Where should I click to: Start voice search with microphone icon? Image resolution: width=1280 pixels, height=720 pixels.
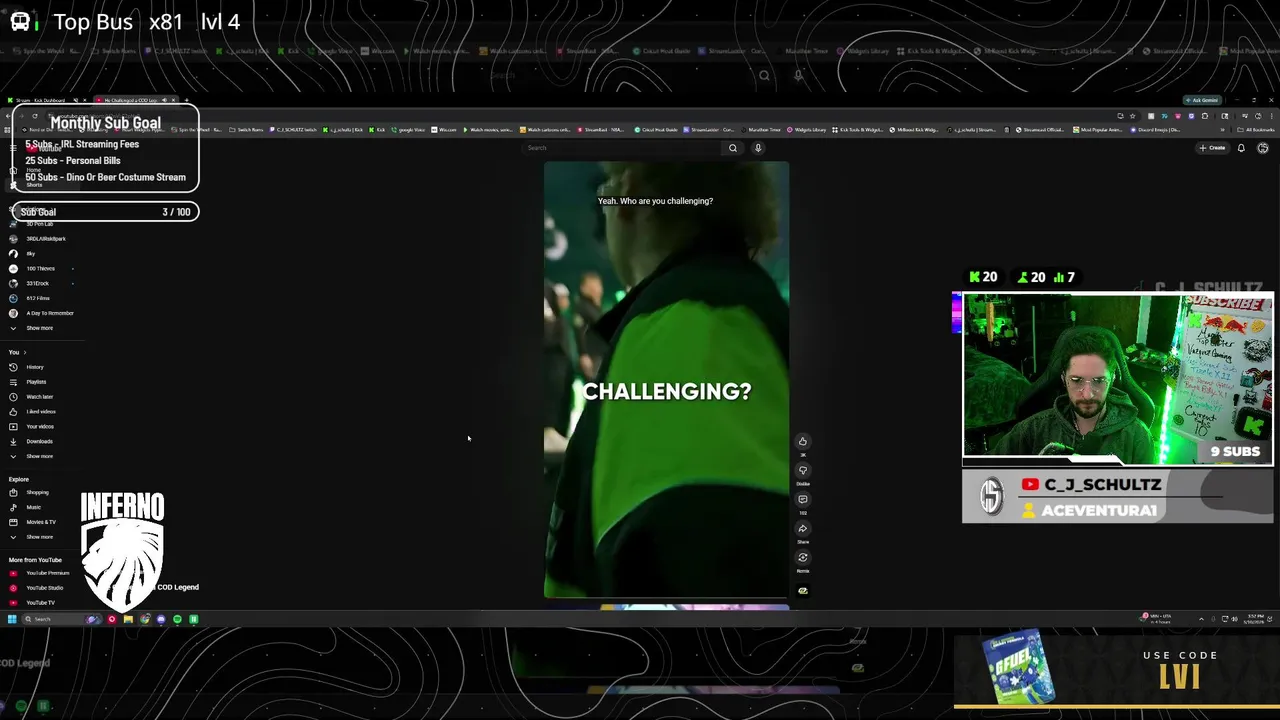[x=758, y=148]
